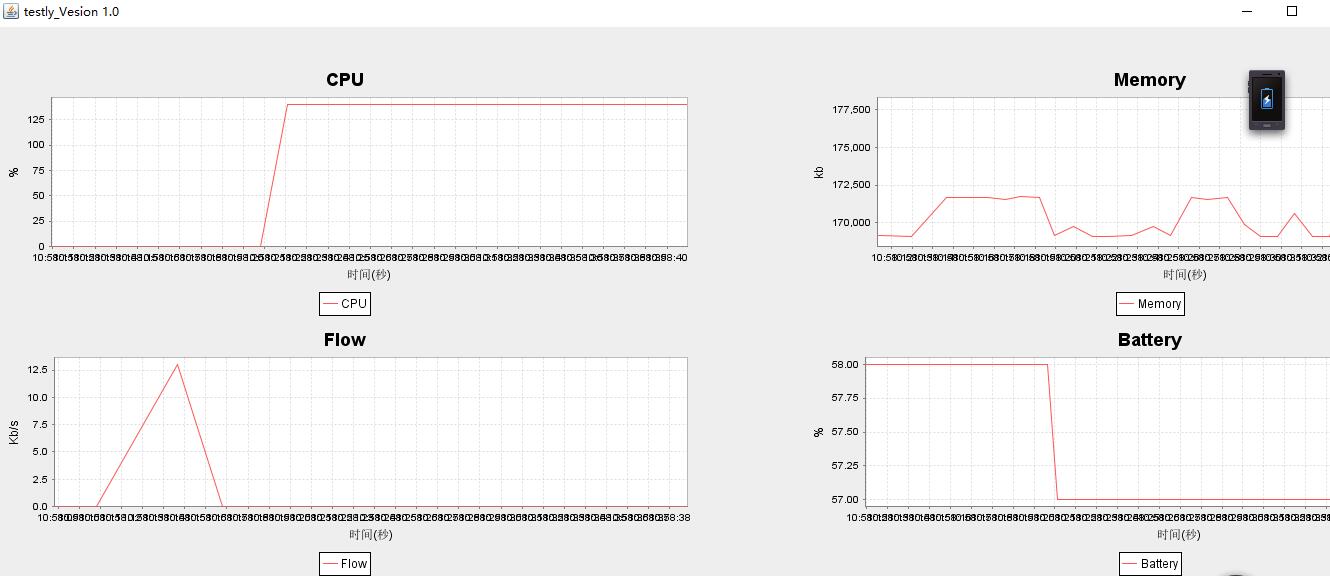
Task: Click the 58.00 tick on Battery axis
Action: pyautogui.click(x=844, y=364)
